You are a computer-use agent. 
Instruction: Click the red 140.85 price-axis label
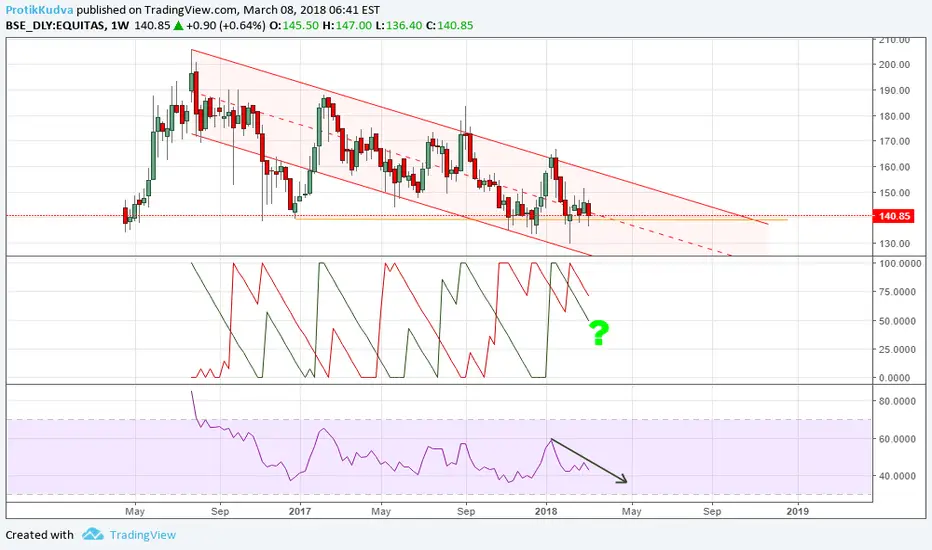pos(894,216)
